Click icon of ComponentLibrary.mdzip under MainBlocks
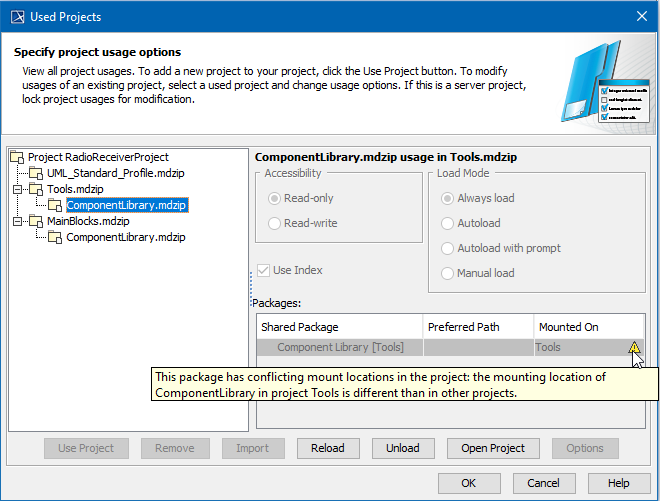 56,237
